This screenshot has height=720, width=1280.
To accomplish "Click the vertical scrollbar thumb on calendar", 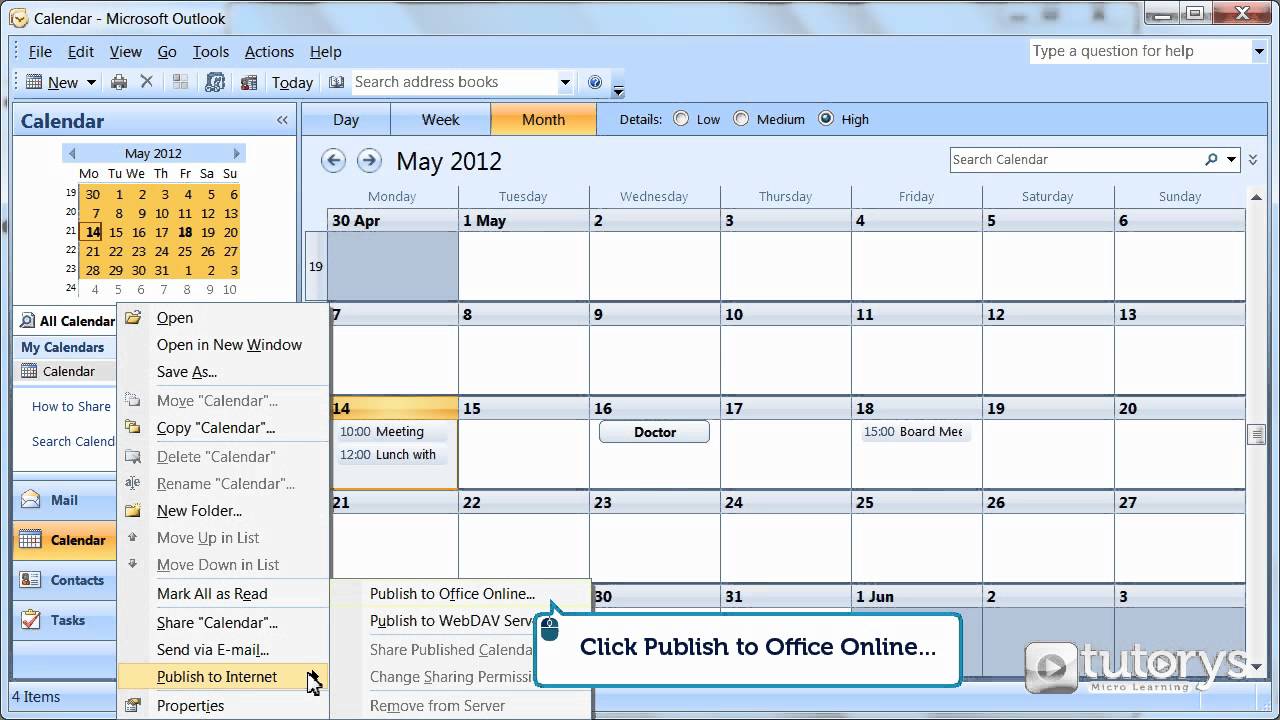I will (x=1256, y=433).
